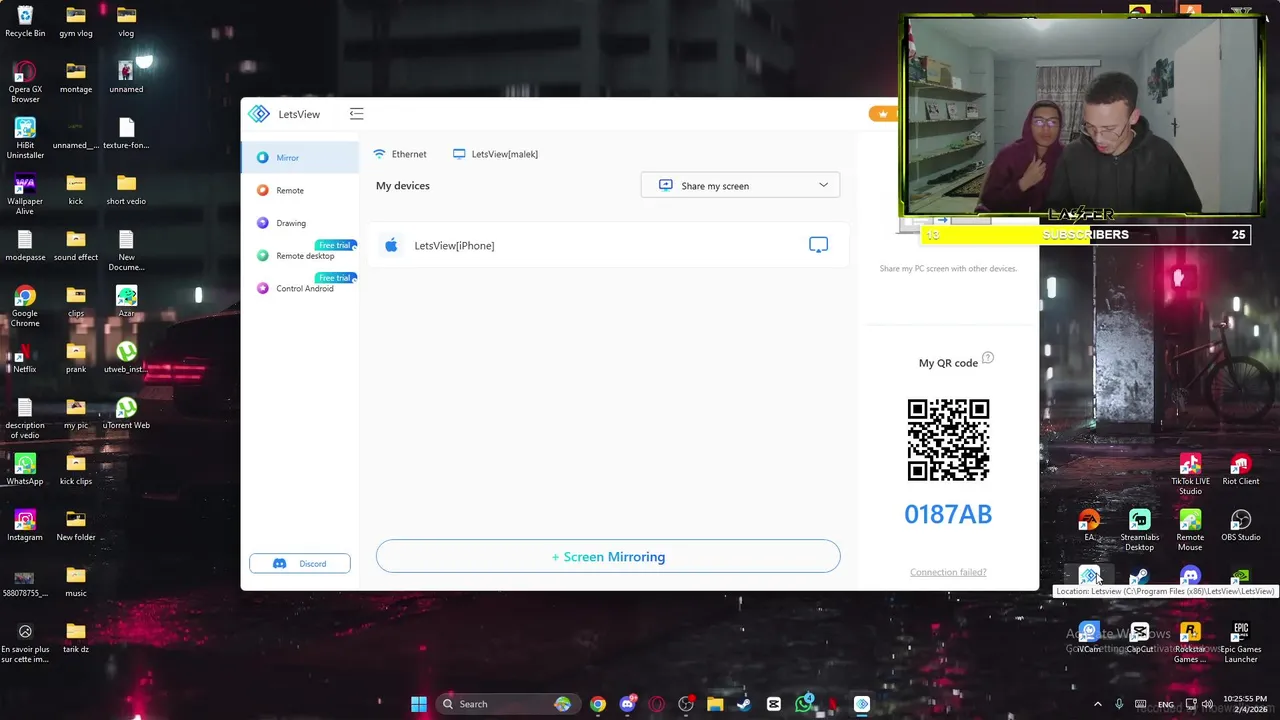Click the Ethernet network indicator

coord(400,154)
